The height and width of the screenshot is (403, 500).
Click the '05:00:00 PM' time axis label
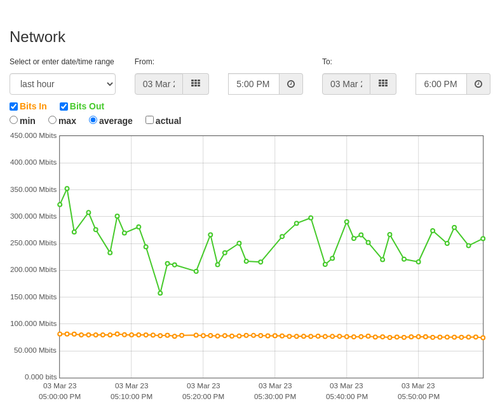tap(60, 397)
